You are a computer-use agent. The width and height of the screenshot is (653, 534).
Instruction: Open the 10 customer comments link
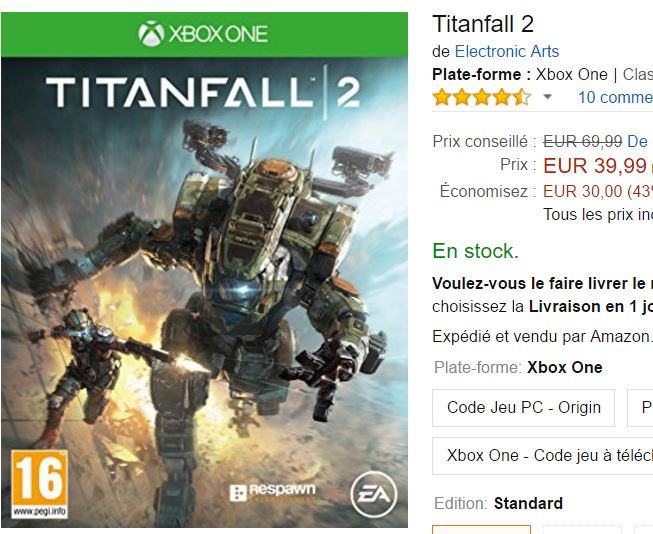(x=615, y=97)
